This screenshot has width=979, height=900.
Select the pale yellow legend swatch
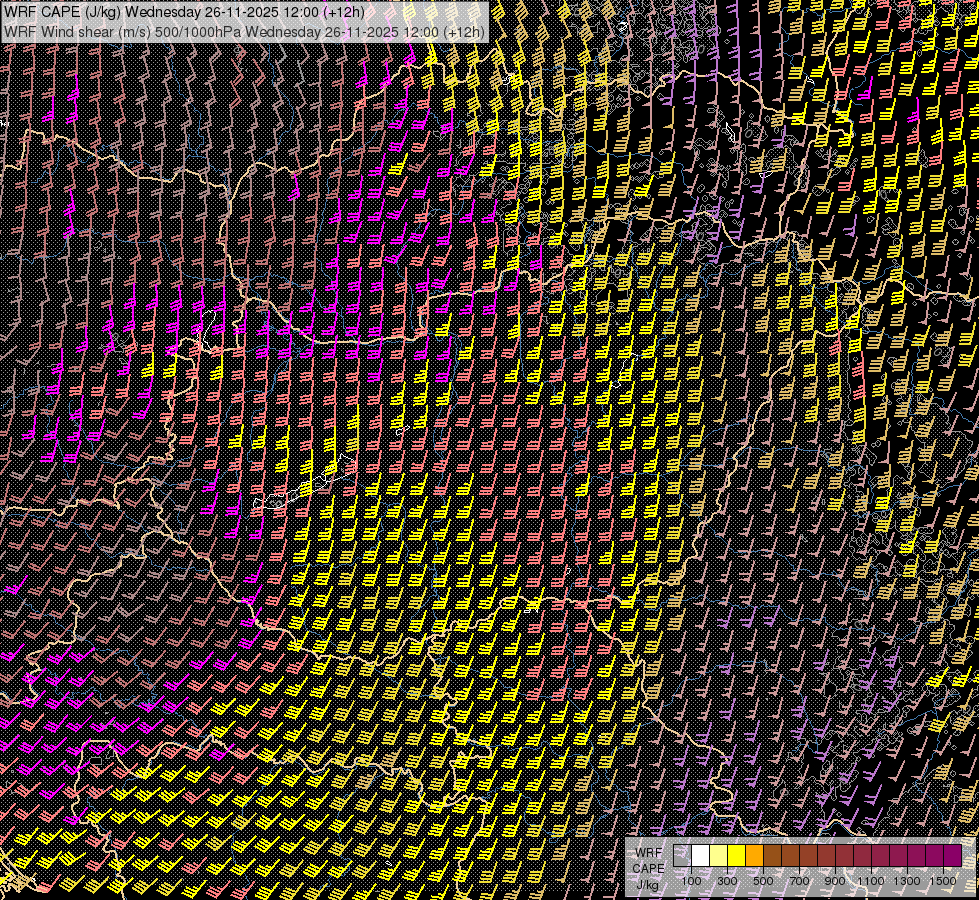click(719, 856)
